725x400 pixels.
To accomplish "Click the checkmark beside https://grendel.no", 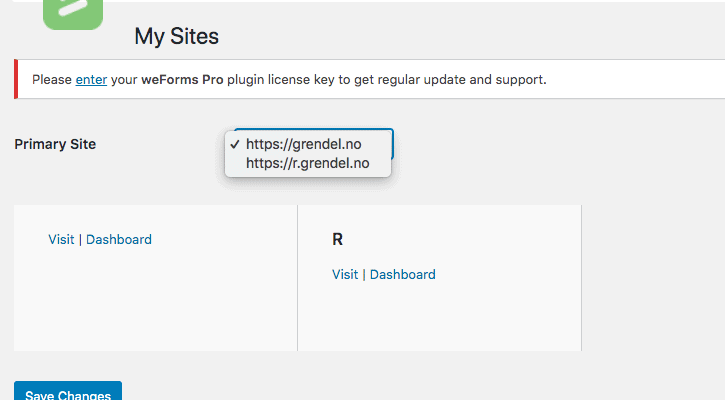I will click(235, 144).
